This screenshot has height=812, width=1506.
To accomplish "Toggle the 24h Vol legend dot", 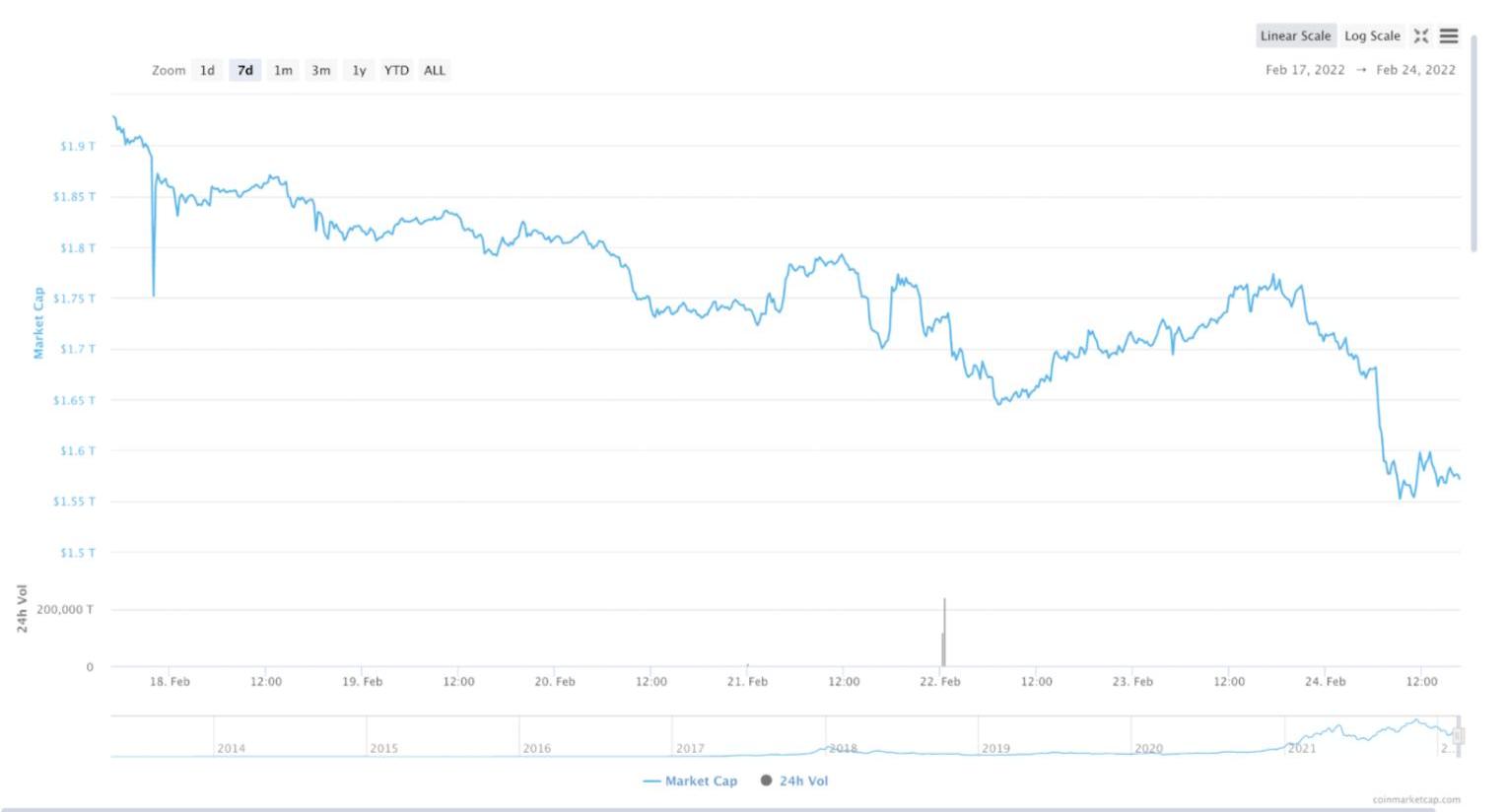I will tap(766, 780).
